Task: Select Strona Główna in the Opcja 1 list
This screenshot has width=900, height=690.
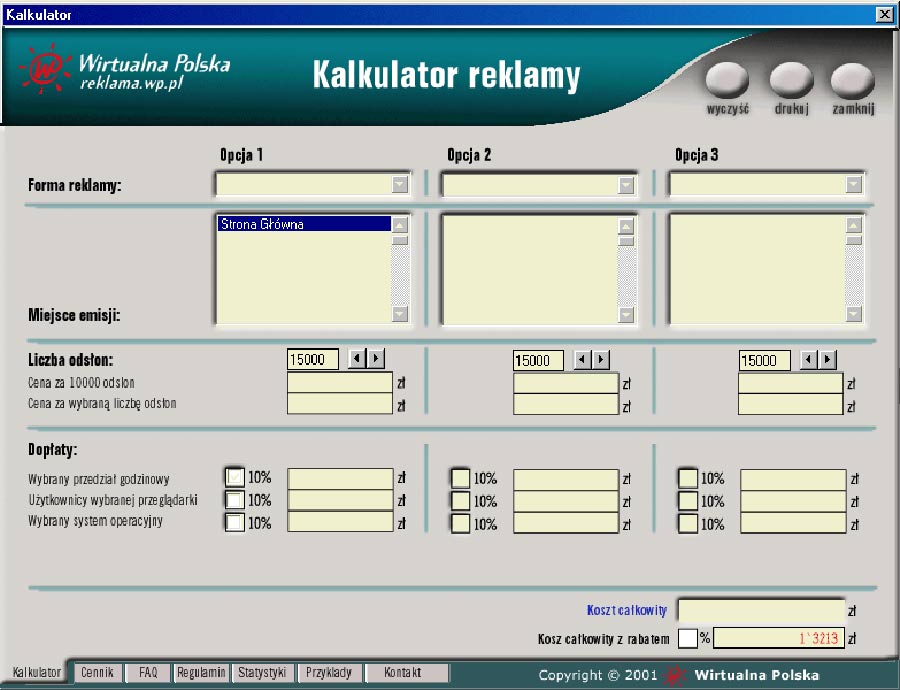Action: coord(304,224)
